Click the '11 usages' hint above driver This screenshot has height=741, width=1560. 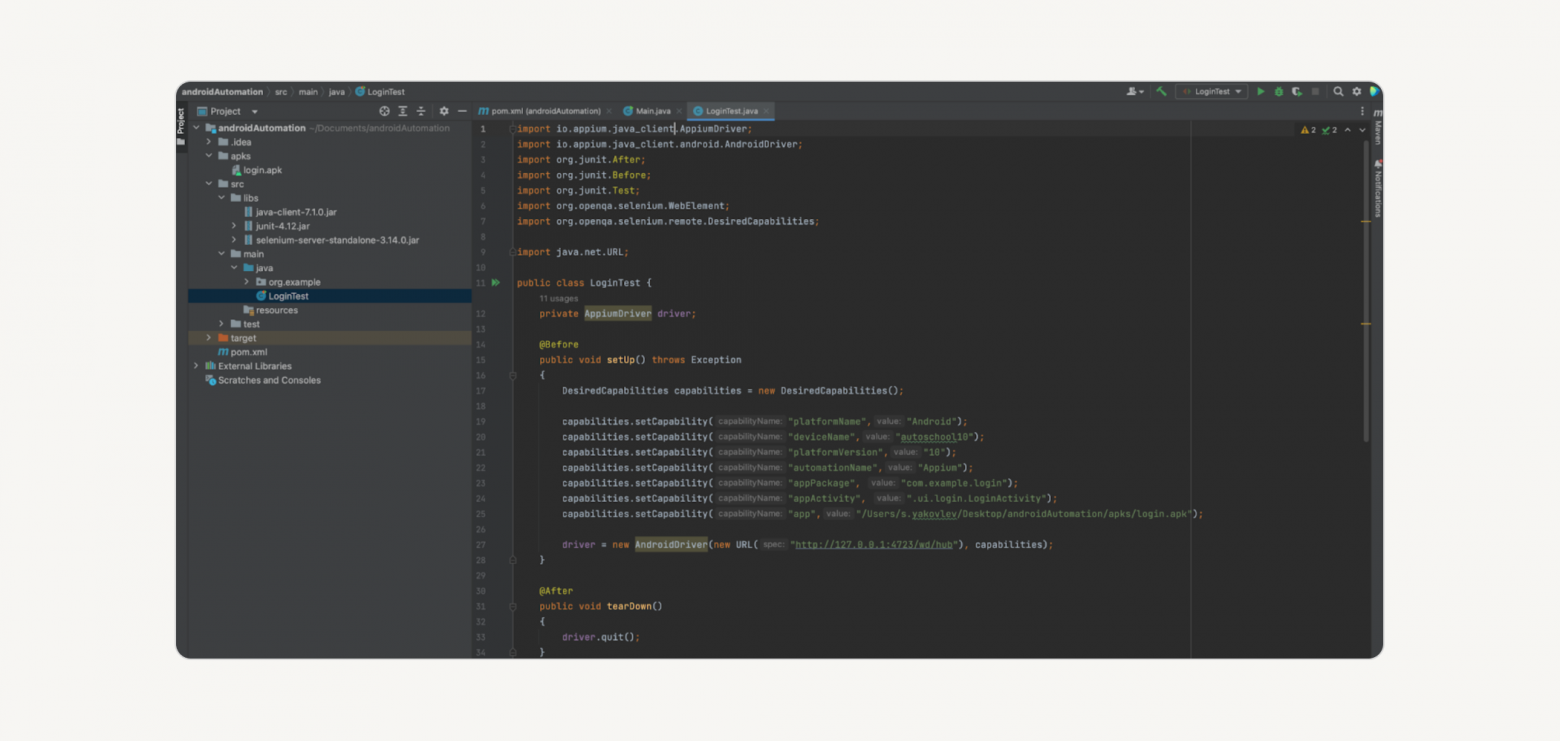pyautogui.click(x=559, y=298)
